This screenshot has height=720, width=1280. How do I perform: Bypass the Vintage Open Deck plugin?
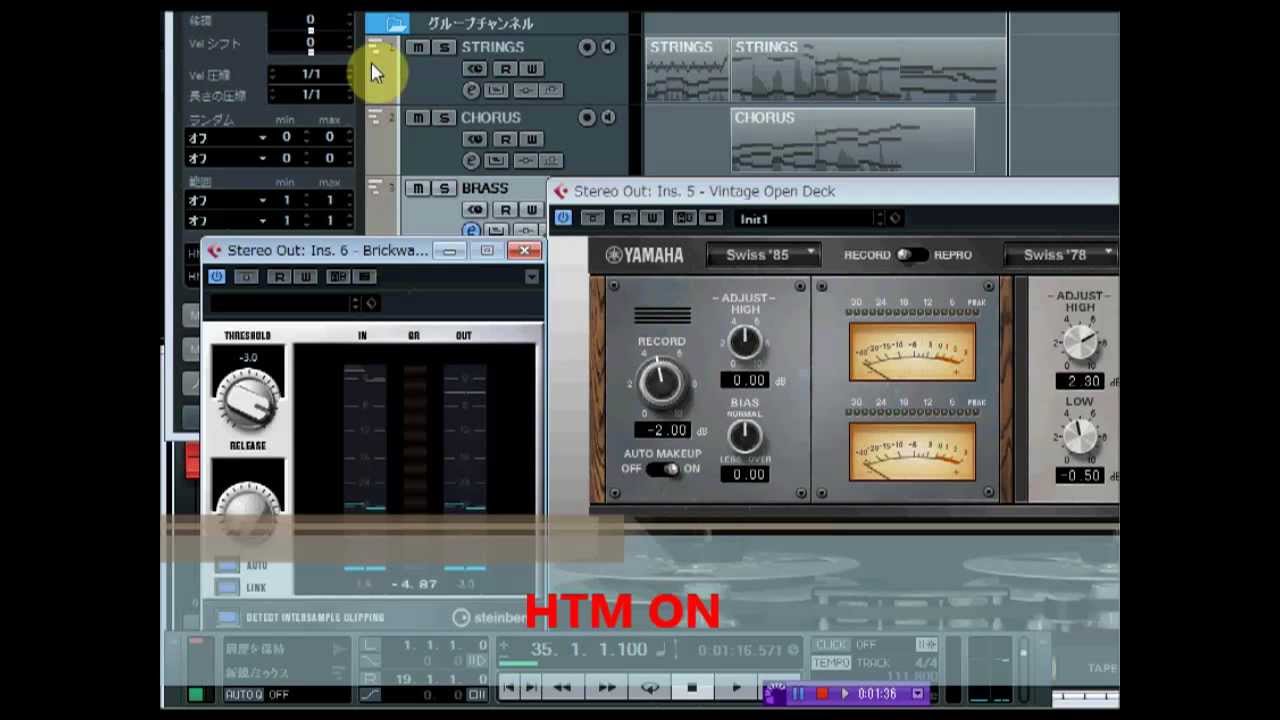(563, 218)
